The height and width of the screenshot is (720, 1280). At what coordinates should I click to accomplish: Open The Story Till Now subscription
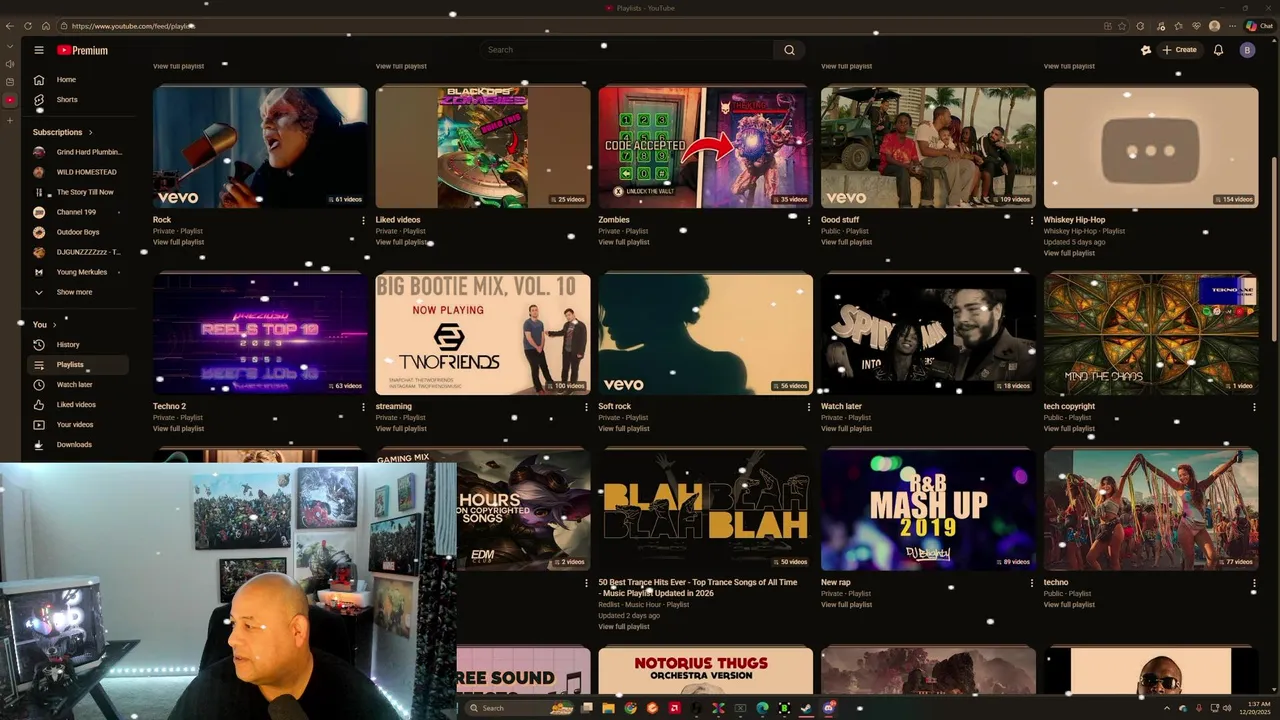[78, 192]
